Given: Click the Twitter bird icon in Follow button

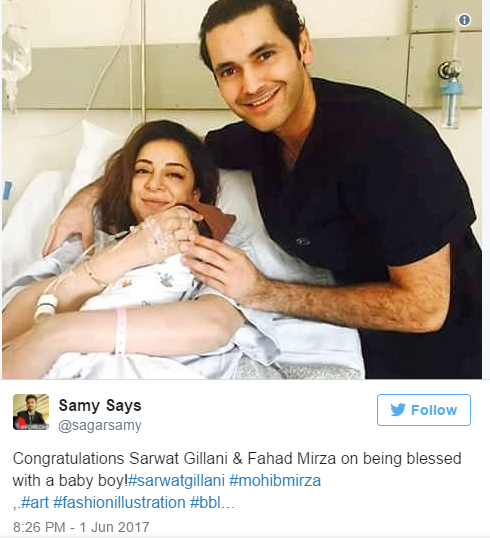Looking at the screenshot, I should (398, 410).
